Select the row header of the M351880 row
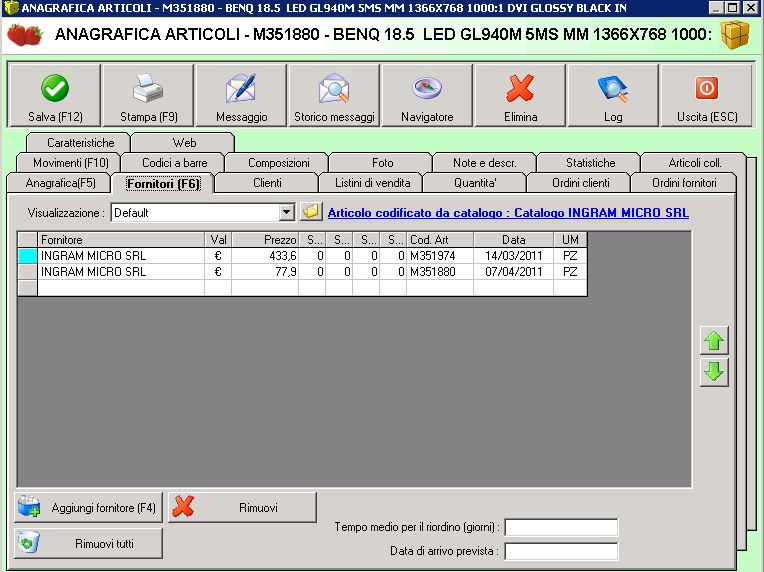The width and height of the screenshot is (764, 572). [x=28, y=272]
